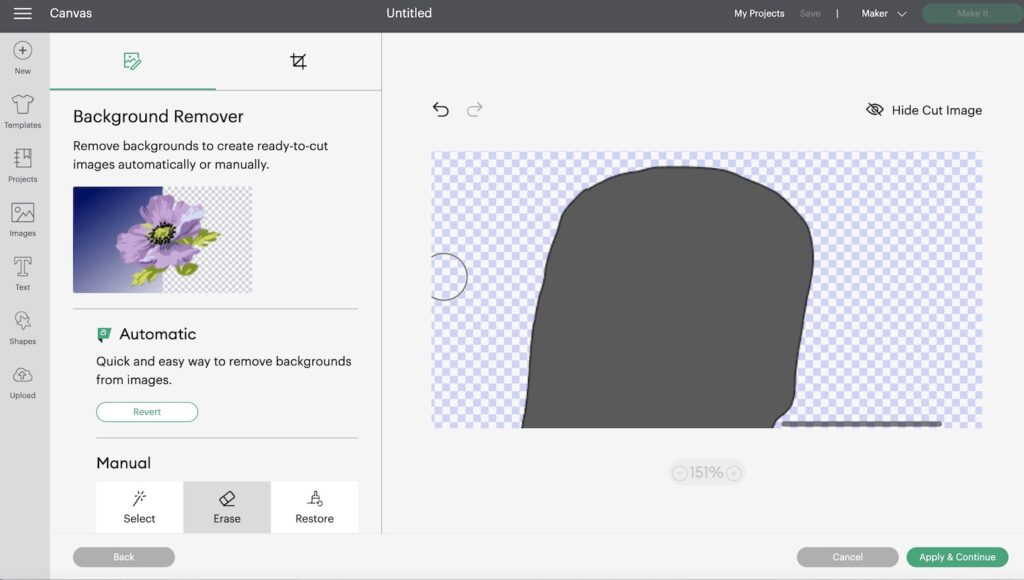The image size is (1024, 580).
Task: Choose the manual Restore tool
Action: [x=314, y=508]
